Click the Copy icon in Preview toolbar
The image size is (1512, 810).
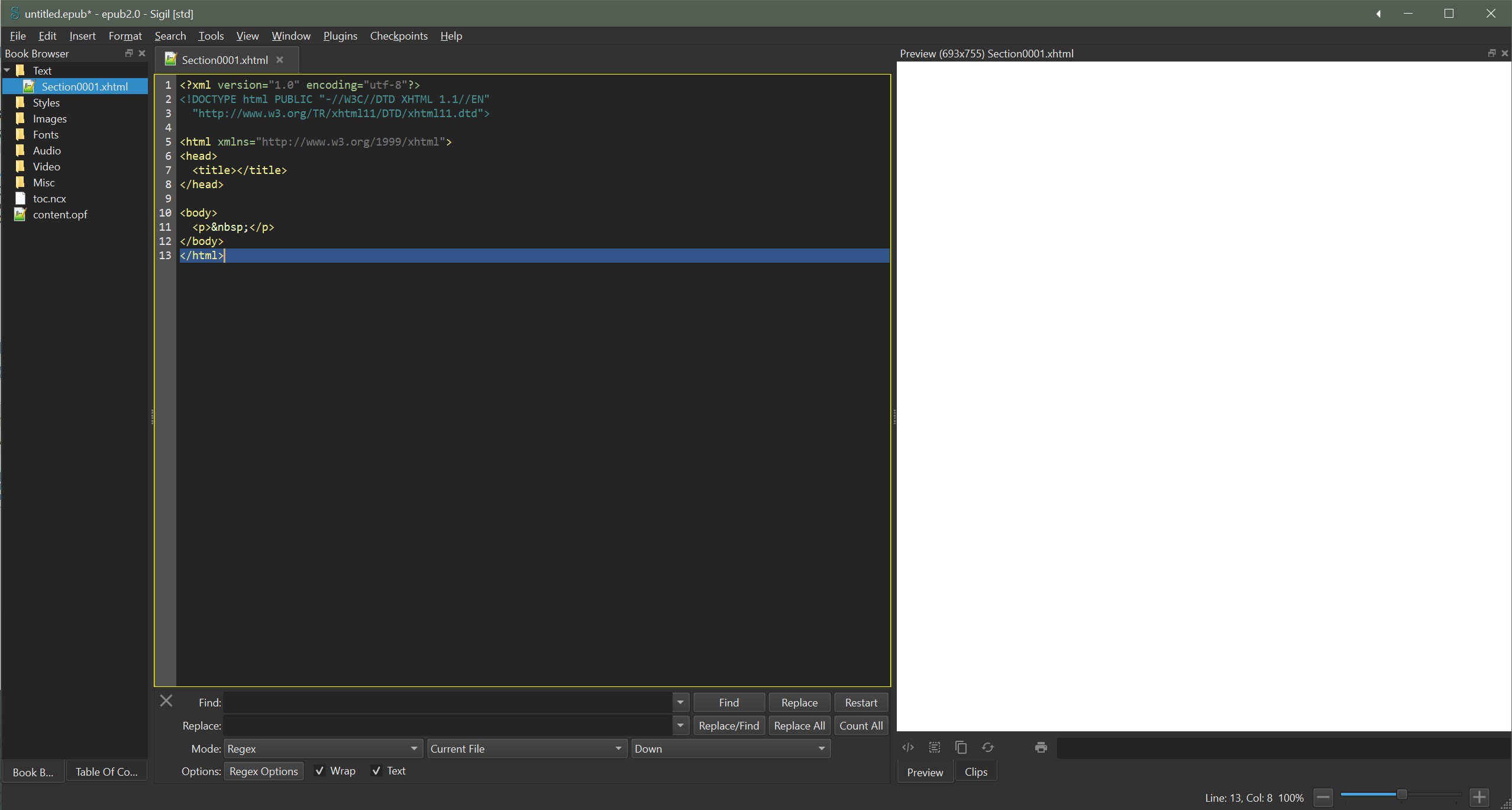(x=961, y=747)
